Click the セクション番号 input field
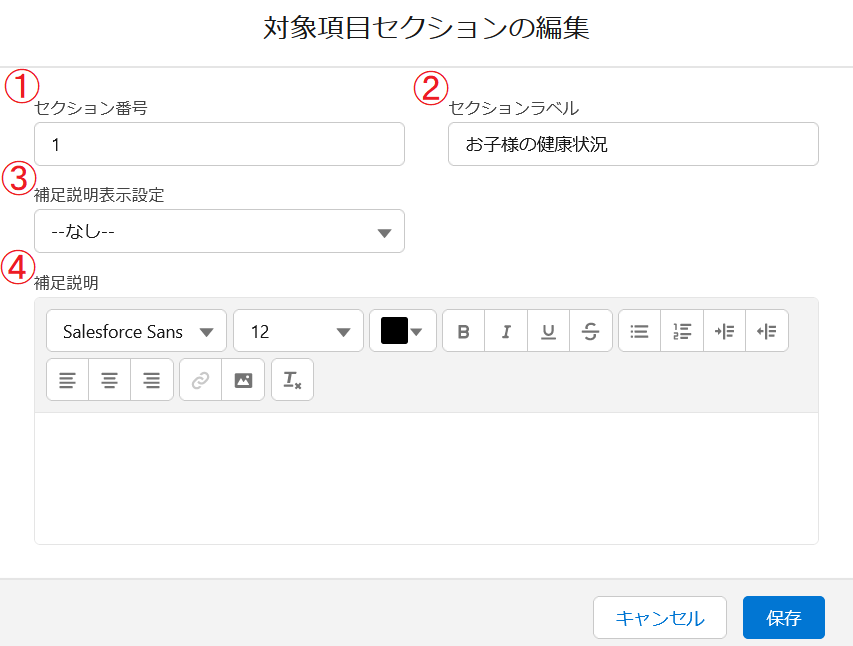The width and height of the screenshot is (853, 646). 219,144
